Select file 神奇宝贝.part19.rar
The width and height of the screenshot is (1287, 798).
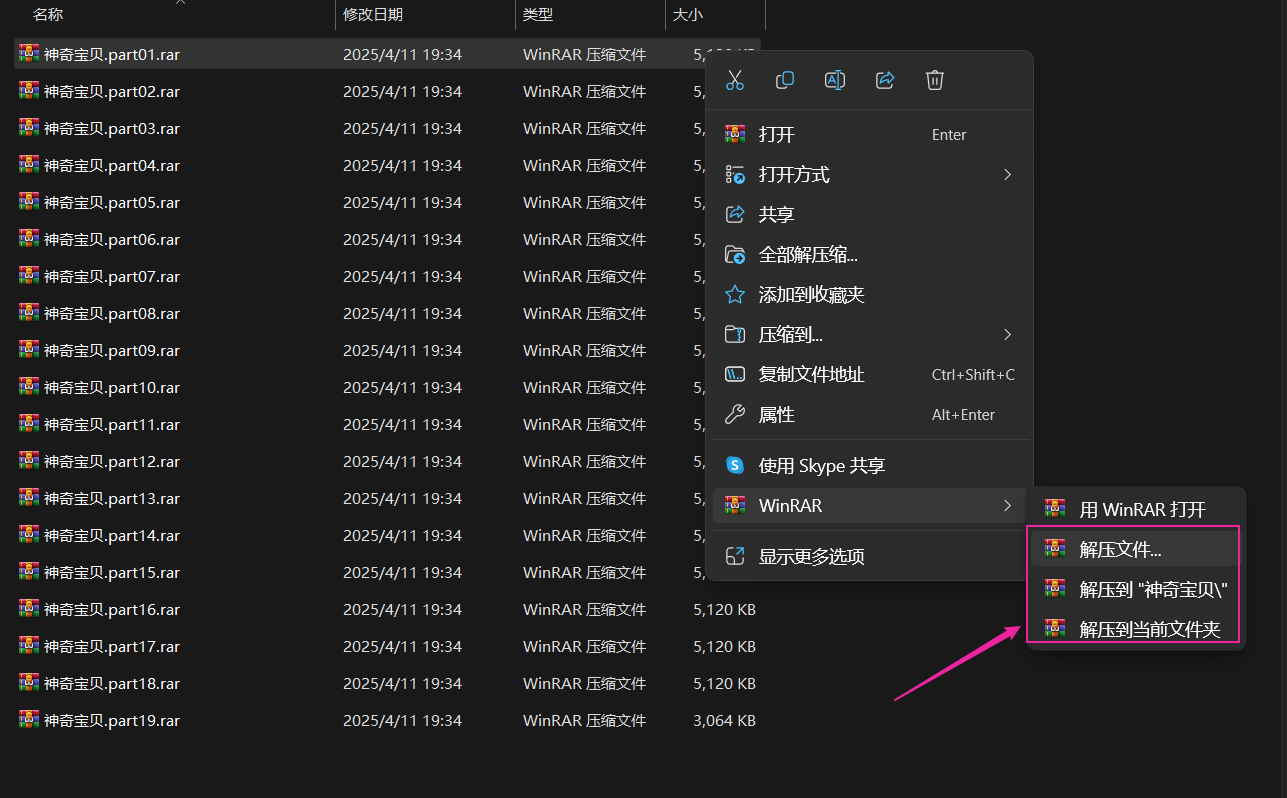pyautogui.click(x=111, y=720)
